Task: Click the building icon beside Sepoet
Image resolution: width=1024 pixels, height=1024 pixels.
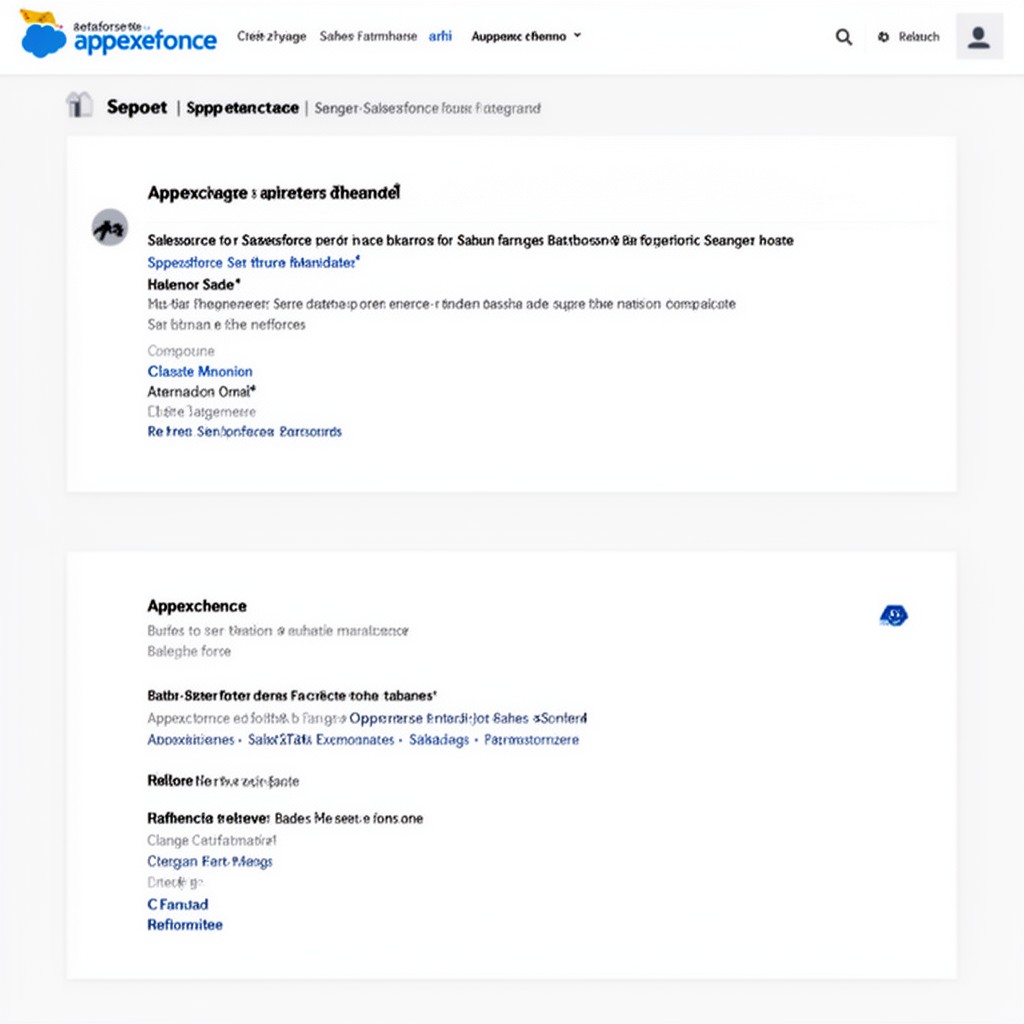Action: click(x=80, y=105)
